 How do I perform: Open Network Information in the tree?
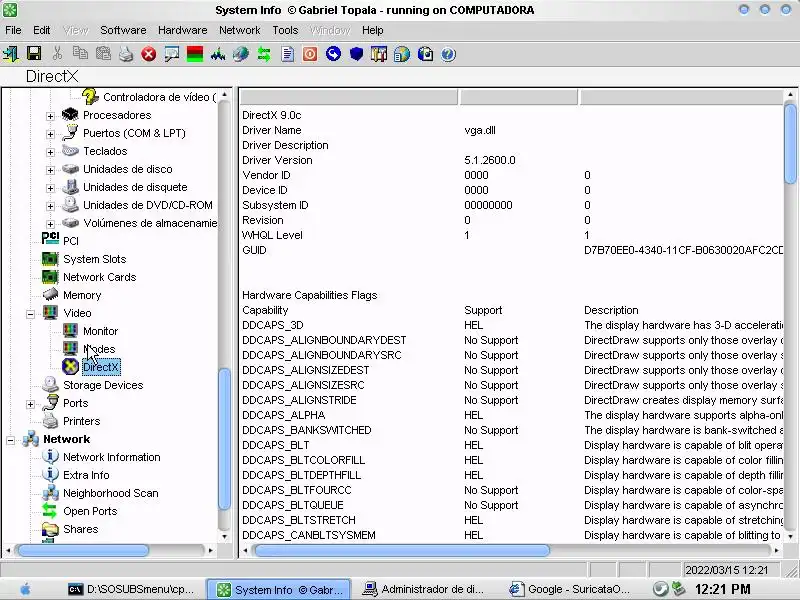111,457
